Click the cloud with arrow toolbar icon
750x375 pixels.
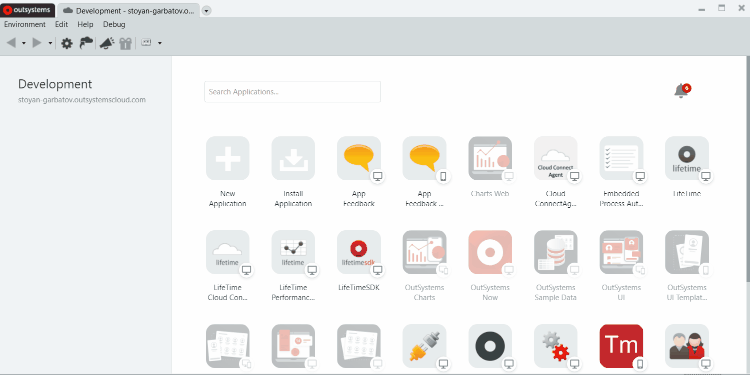[86, 43]
